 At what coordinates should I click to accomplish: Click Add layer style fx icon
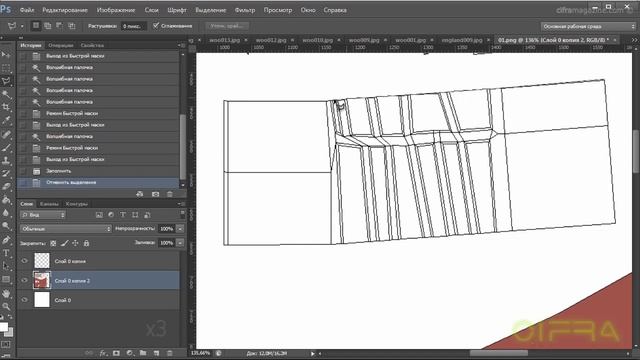[103, 353]
